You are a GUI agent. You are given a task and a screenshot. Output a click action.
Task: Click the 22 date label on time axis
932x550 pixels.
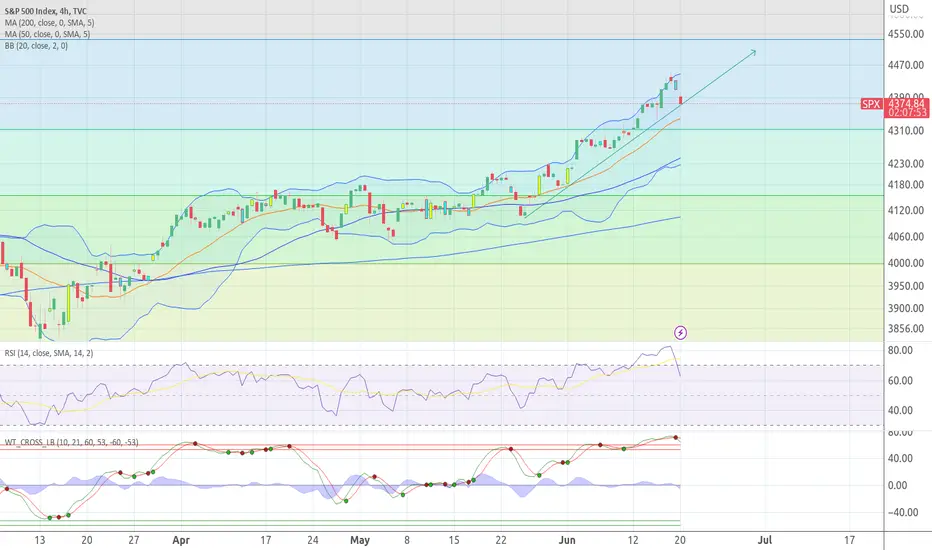coord(501,540)
